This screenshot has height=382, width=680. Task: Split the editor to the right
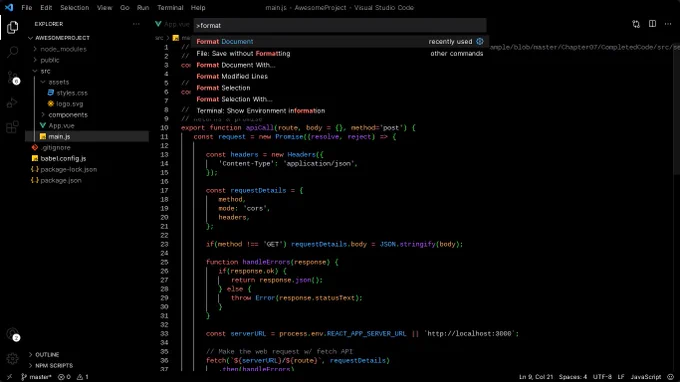(x=652, y=24)
